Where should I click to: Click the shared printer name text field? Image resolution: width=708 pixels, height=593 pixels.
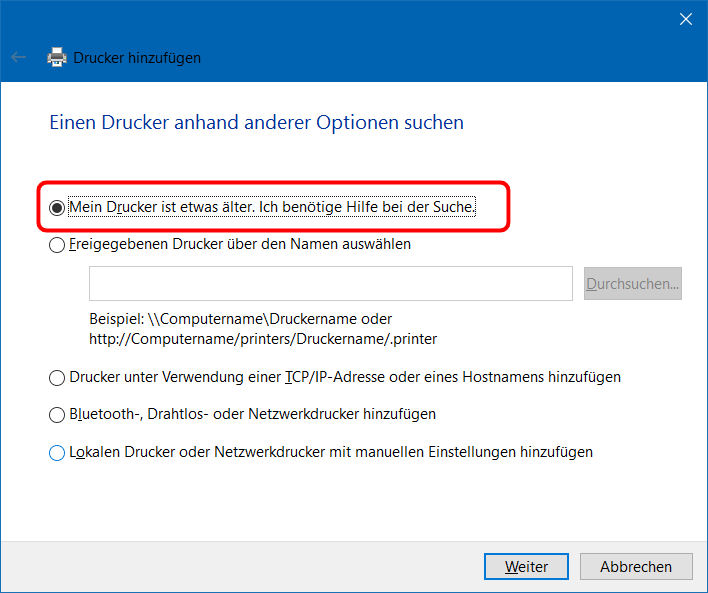[330, 284]
